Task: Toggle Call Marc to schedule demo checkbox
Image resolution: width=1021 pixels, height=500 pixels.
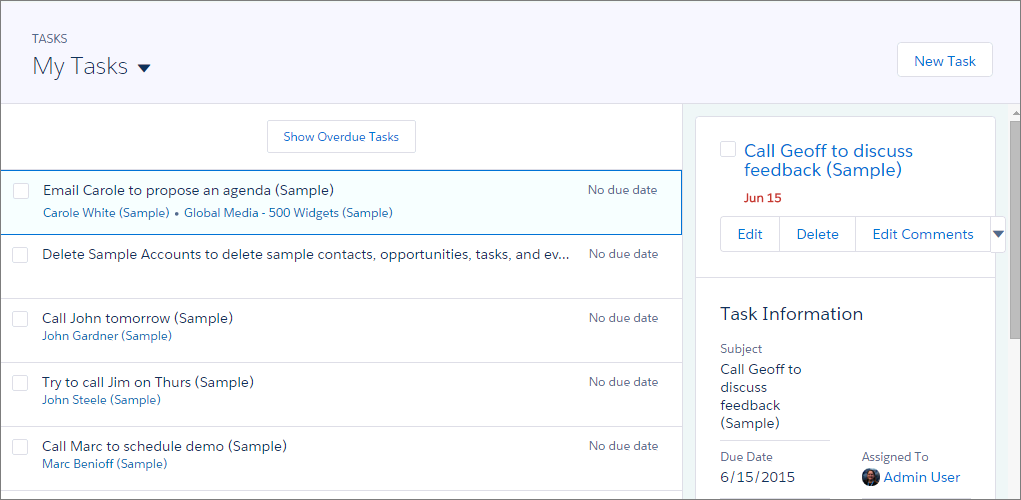Action: tap(20, 447)
